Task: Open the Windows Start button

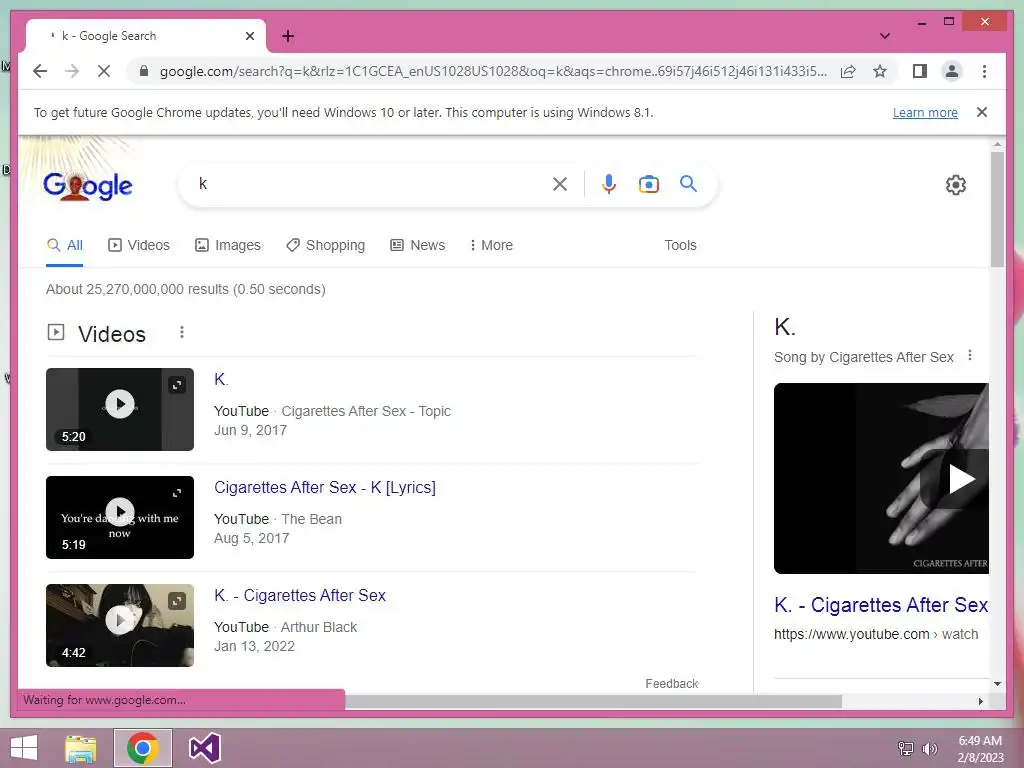Action: [x=24, y=748]
